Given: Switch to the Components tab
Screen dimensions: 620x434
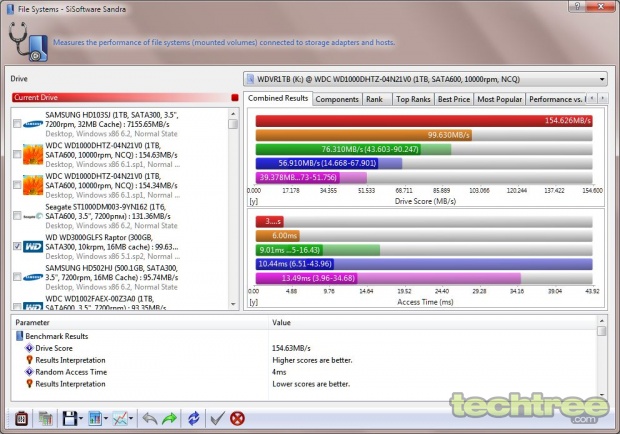Looking at the screenshot, I should pos(337,100).
